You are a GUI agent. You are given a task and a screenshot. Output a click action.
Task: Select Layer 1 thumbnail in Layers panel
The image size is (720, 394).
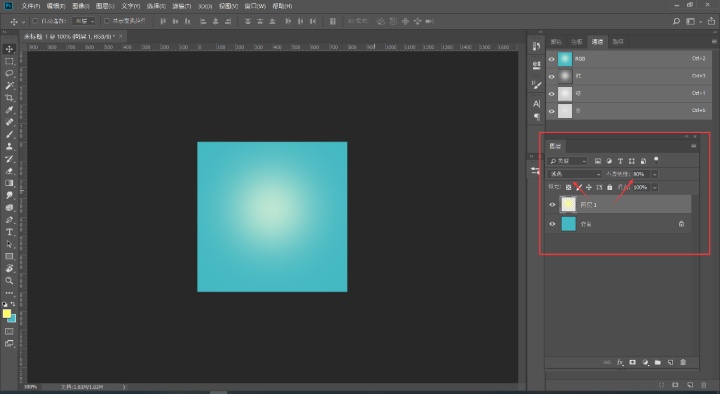pyautogui.click(x=568, y=204)
